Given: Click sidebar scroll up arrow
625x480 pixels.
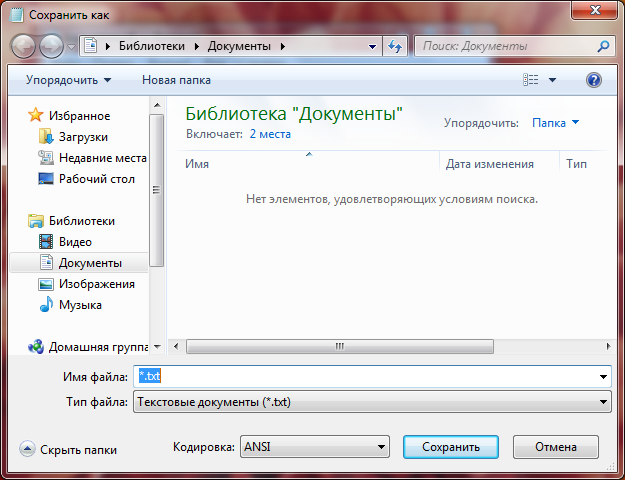Looking at the screenshot, I should (157, 105).
